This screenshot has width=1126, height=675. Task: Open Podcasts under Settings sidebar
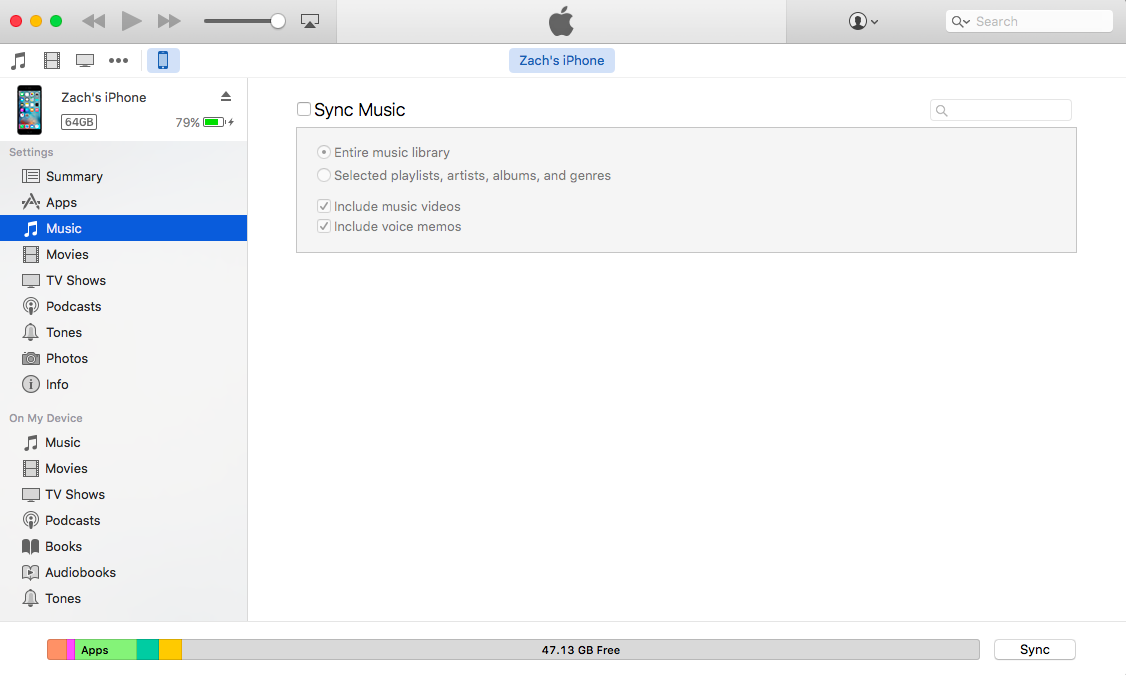click(x=124, y=306)
